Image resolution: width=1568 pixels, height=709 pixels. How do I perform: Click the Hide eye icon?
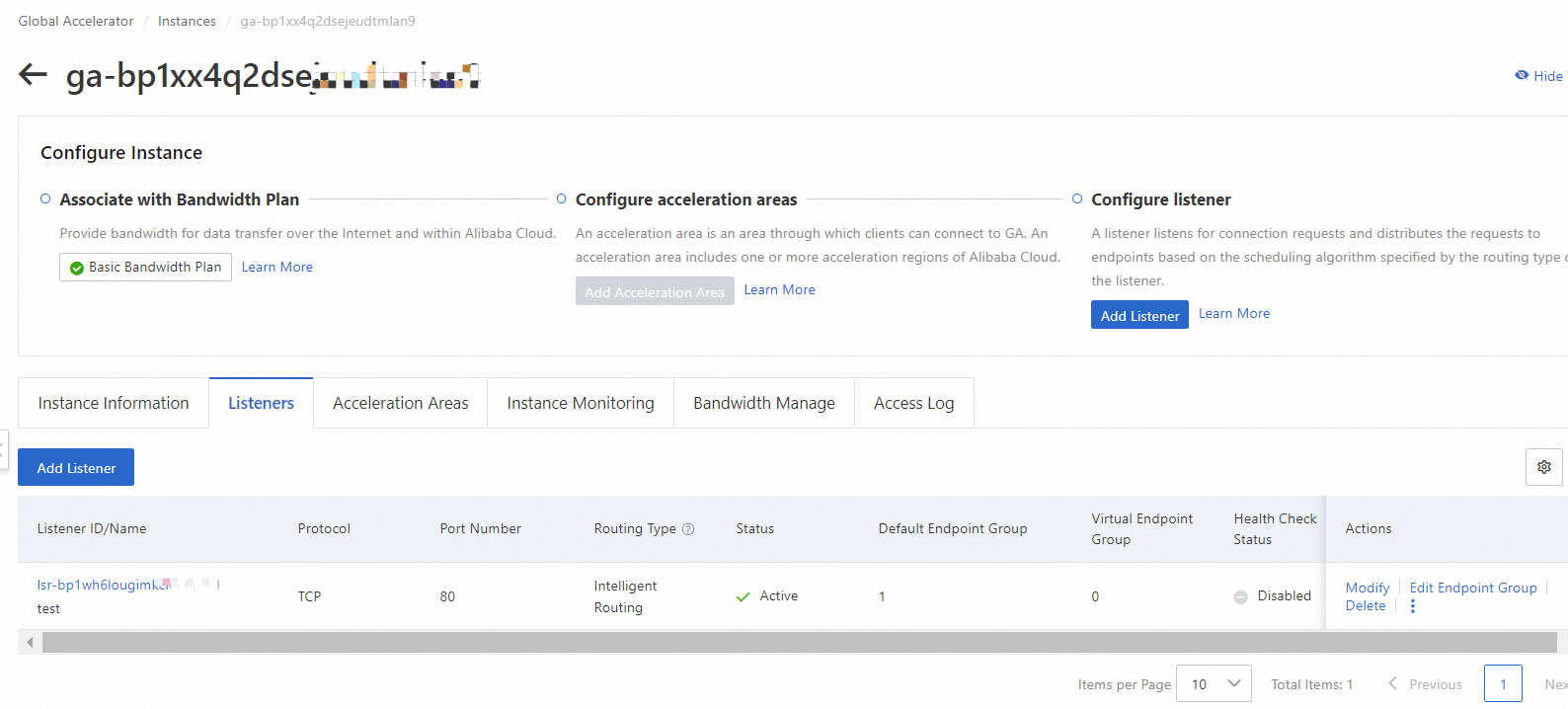pyautogui.click(x=1522, y=75)
